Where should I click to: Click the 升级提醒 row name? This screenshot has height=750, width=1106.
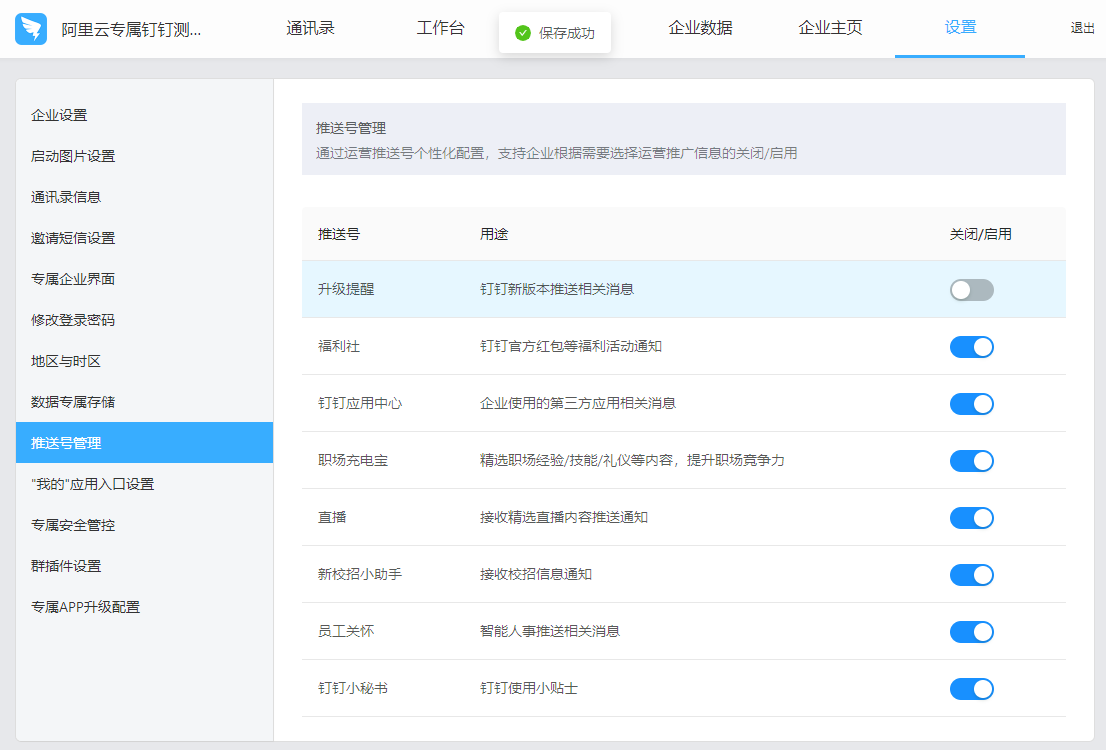click(x=346, y=289)
